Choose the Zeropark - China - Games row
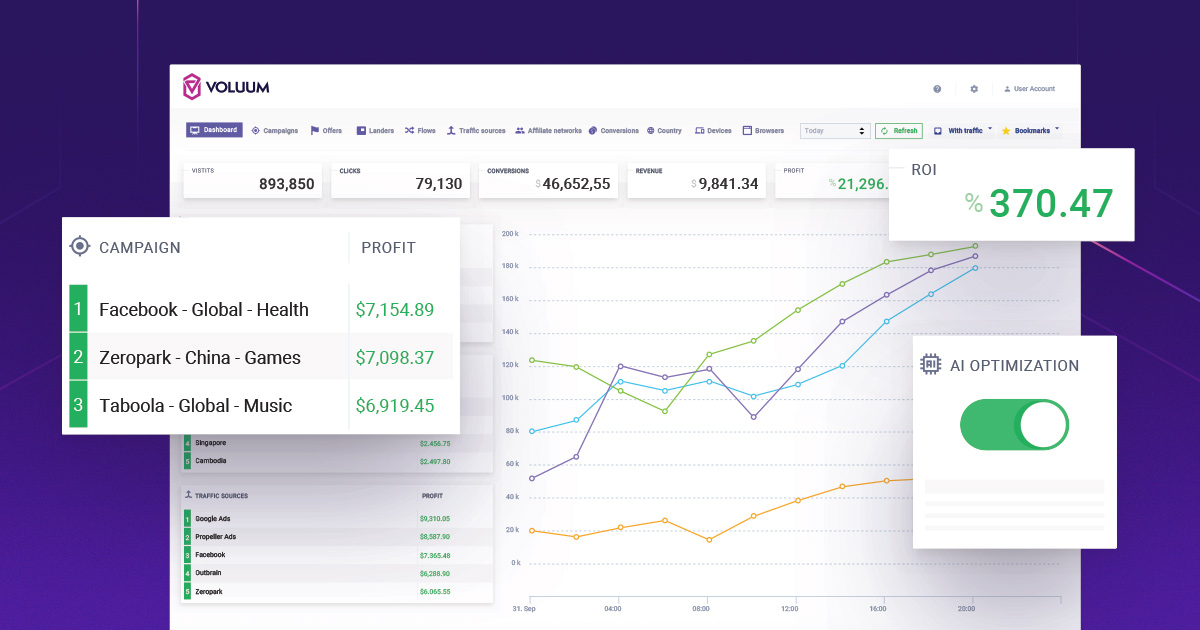1200x630 pixels. (x=261, y=357)
